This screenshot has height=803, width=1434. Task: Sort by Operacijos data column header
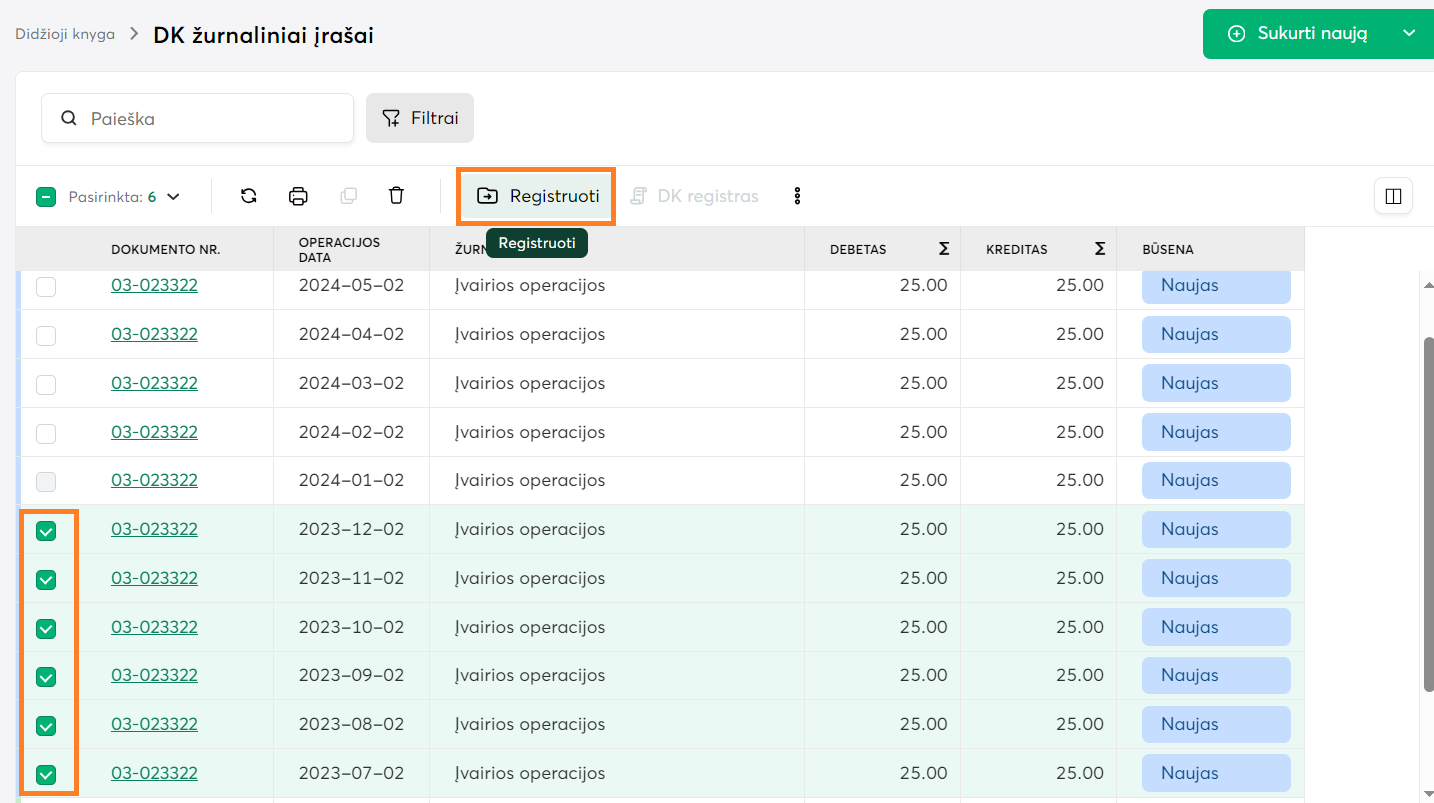click(x=339, y=249)
